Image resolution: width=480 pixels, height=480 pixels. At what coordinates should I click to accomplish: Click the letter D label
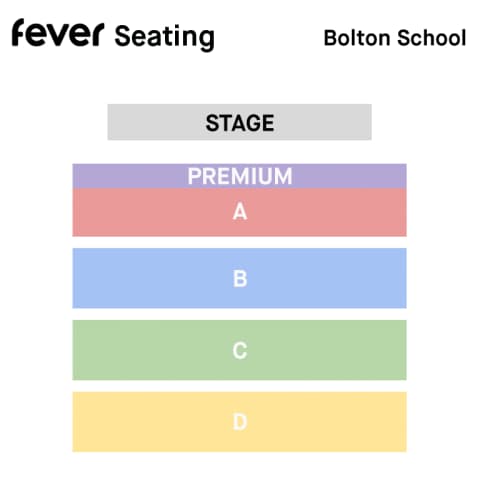pos(240,422)
